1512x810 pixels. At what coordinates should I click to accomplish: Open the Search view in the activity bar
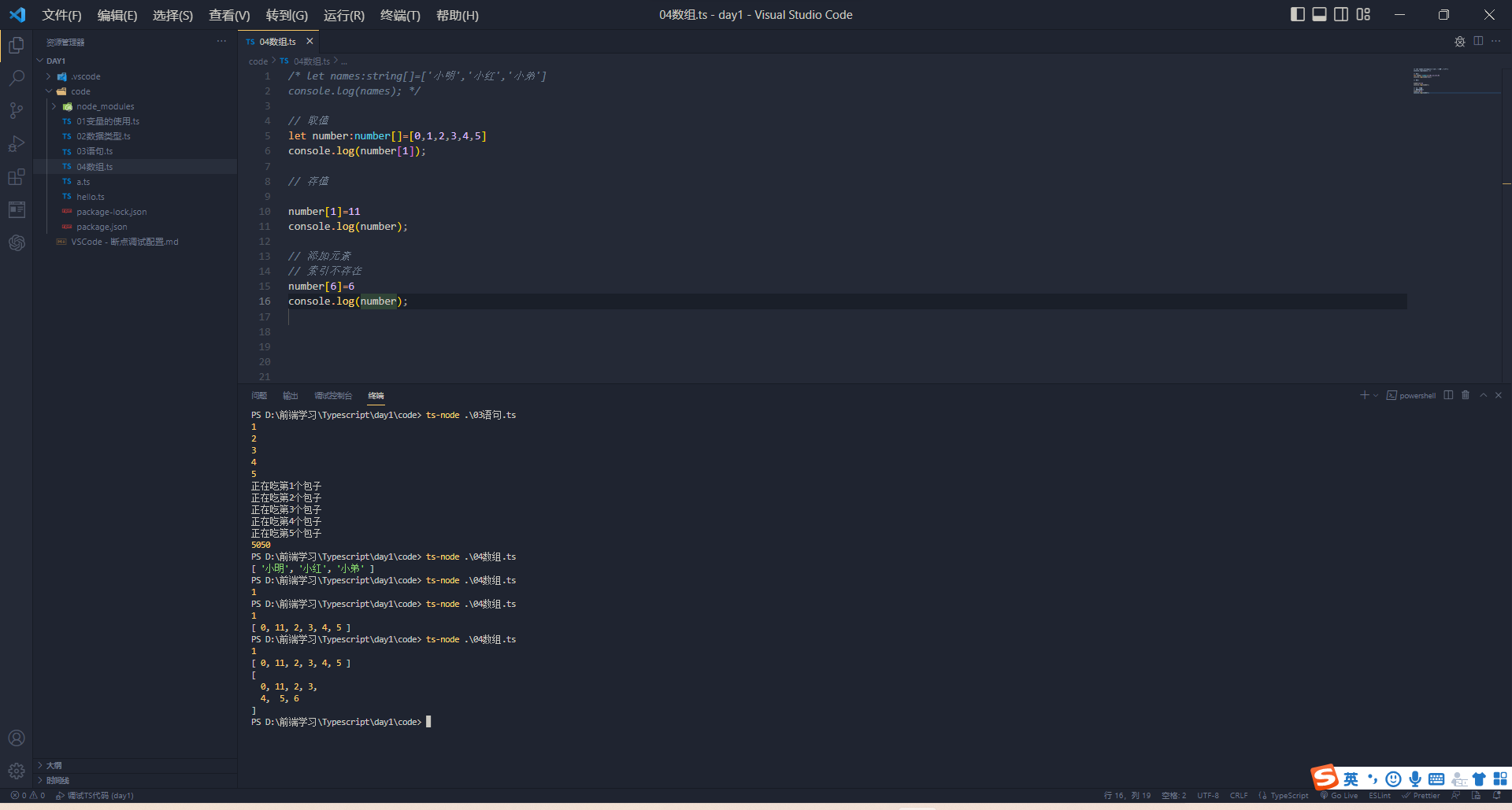pyautogui.click(x=17, y=77)
